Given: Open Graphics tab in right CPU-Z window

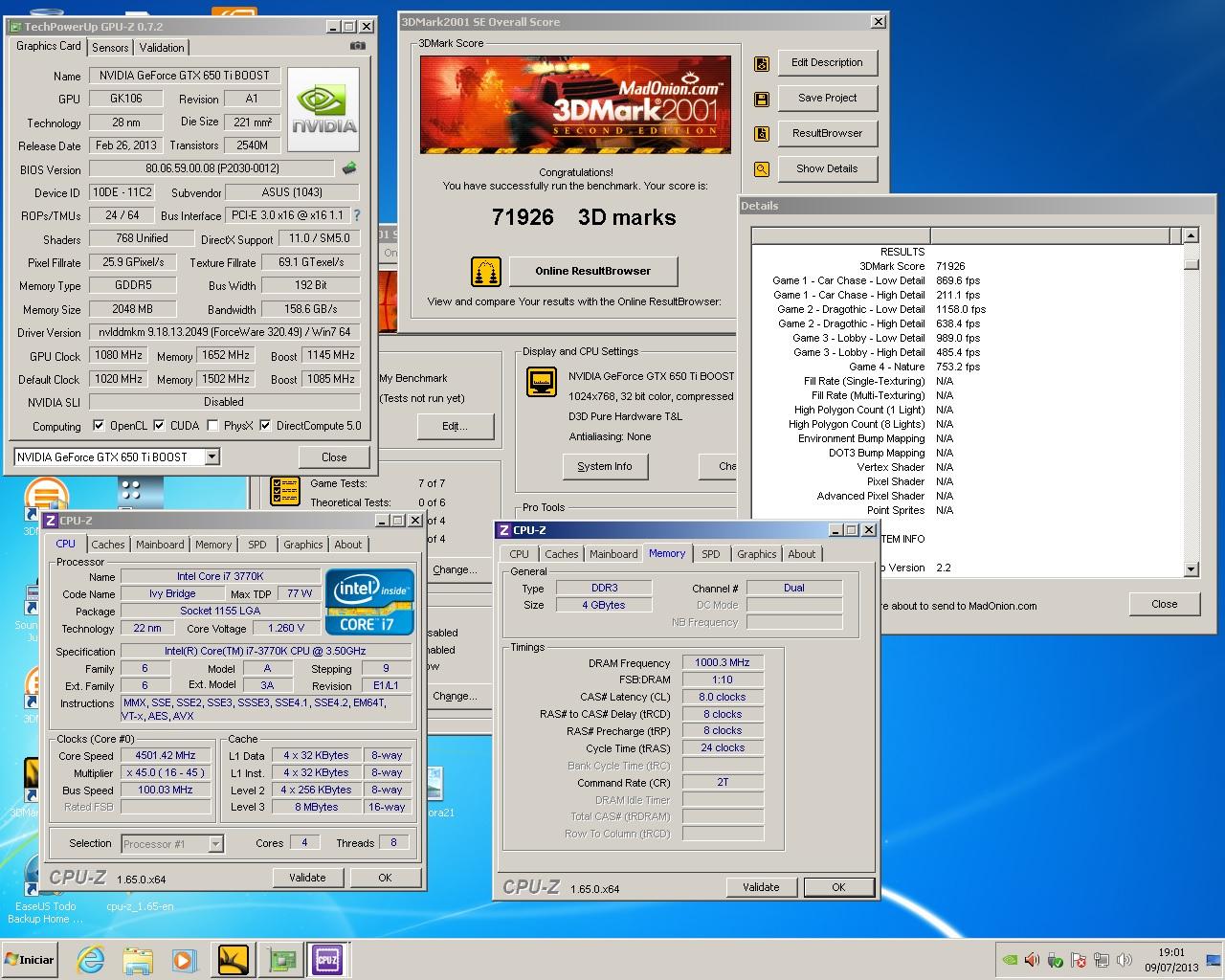Looking at the screenshot, I should tap(757, 554).
